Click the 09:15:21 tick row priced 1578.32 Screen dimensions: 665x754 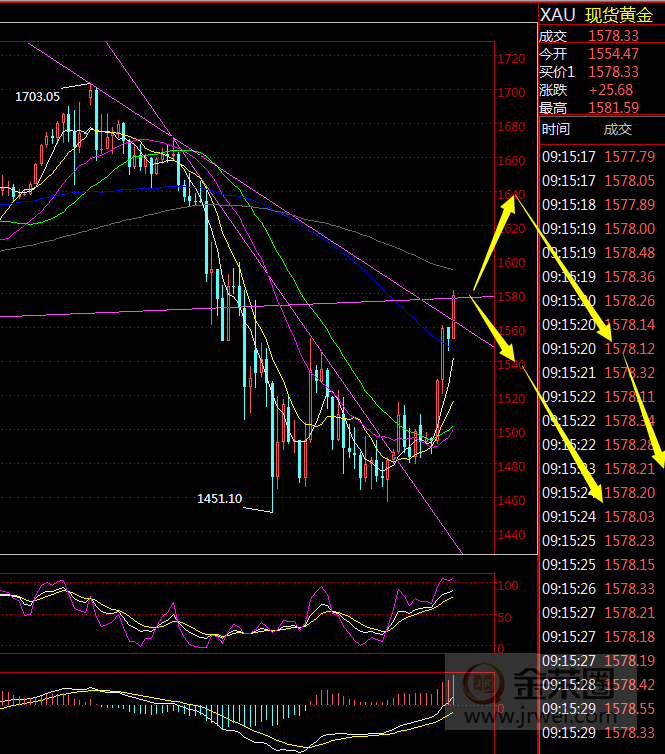coord(600,373)
